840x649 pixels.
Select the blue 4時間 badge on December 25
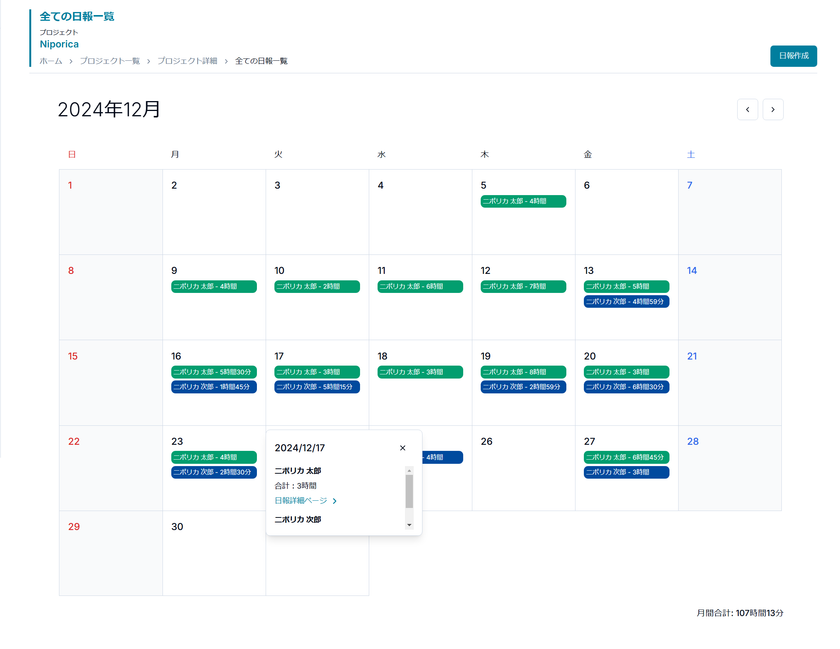(x=442, y=457)
